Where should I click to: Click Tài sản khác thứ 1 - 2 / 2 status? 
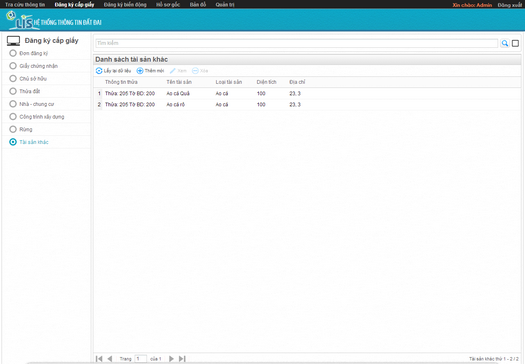(494, 359)
